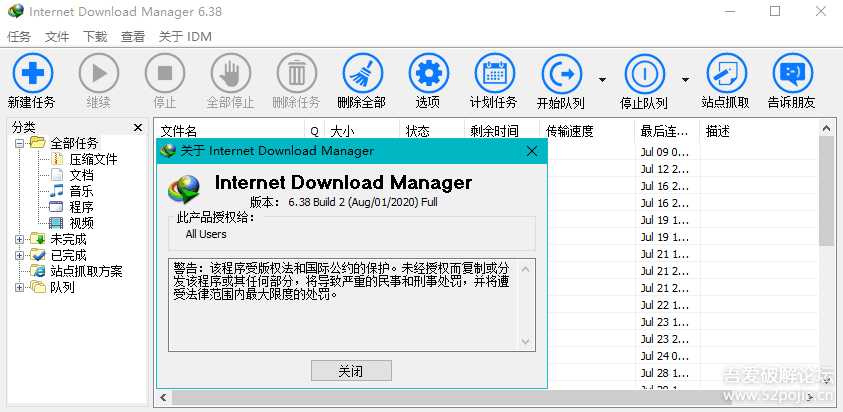Viewport: 843px width, 412px height.
Task: Open the 关于 IDM menu
Action: coord(185,37)
